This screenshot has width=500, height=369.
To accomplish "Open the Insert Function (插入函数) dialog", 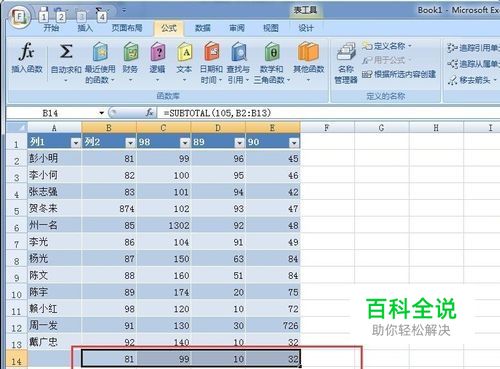I will [27, 57].
